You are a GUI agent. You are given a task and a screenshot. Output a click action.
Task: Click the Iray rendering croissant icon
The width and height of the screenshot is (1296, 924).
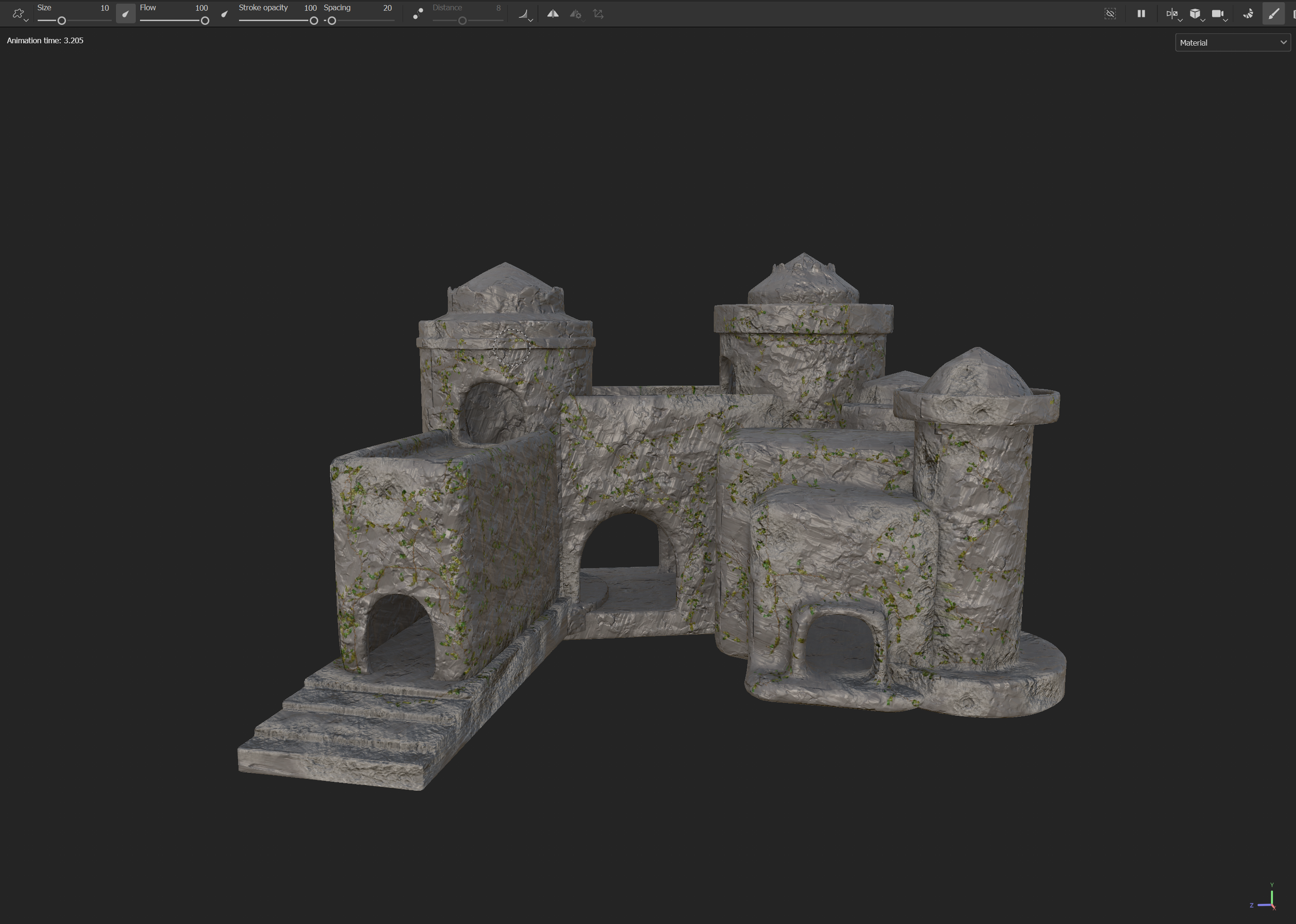1248,13
